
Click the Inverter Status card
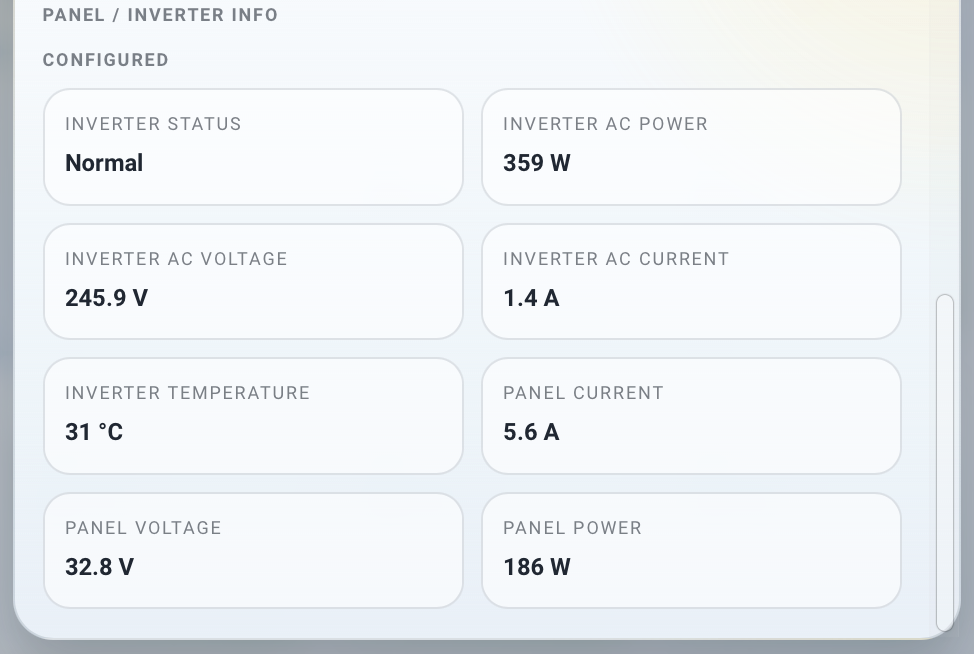point(253,147)
